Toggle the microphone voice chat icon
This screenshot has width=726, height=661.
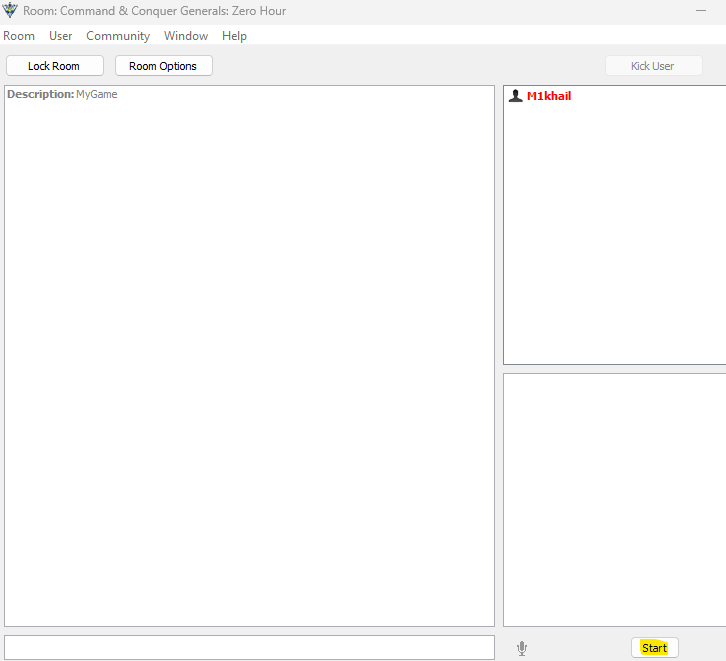click(x=521, y=648)
